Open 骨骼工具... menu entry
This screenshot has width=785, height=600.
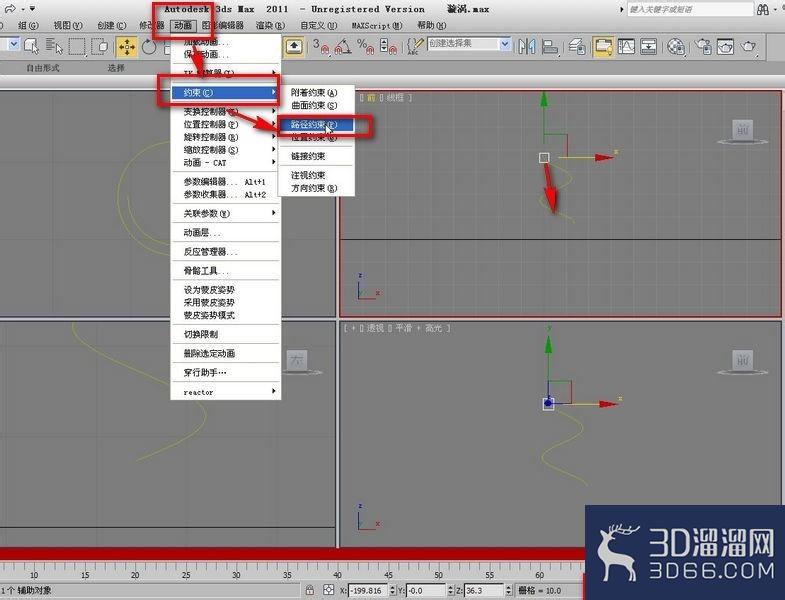tap(225, 271)
